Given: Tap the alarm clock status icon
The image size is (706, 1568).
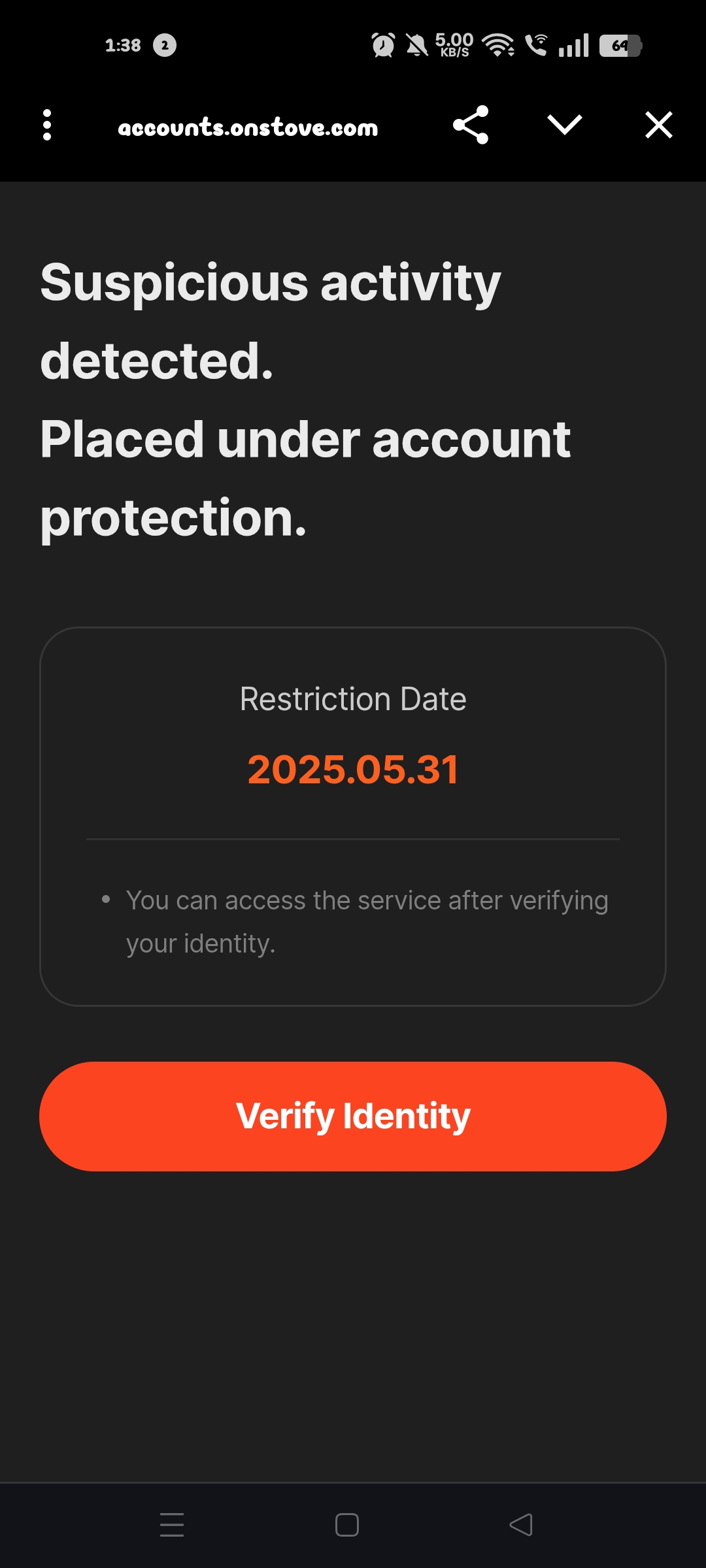Looking at the screenshot, I should tap(383, 45).
